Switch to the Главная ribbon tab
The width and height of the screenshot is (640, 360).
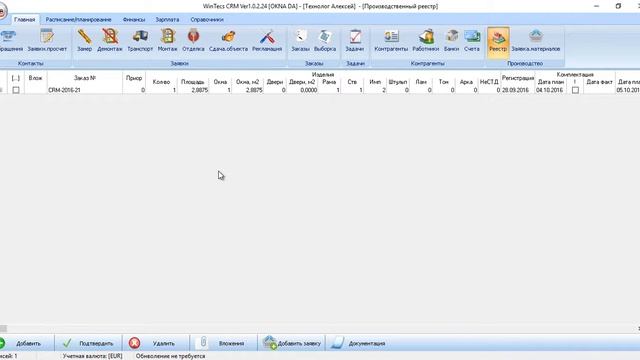(x=24, y=19)
